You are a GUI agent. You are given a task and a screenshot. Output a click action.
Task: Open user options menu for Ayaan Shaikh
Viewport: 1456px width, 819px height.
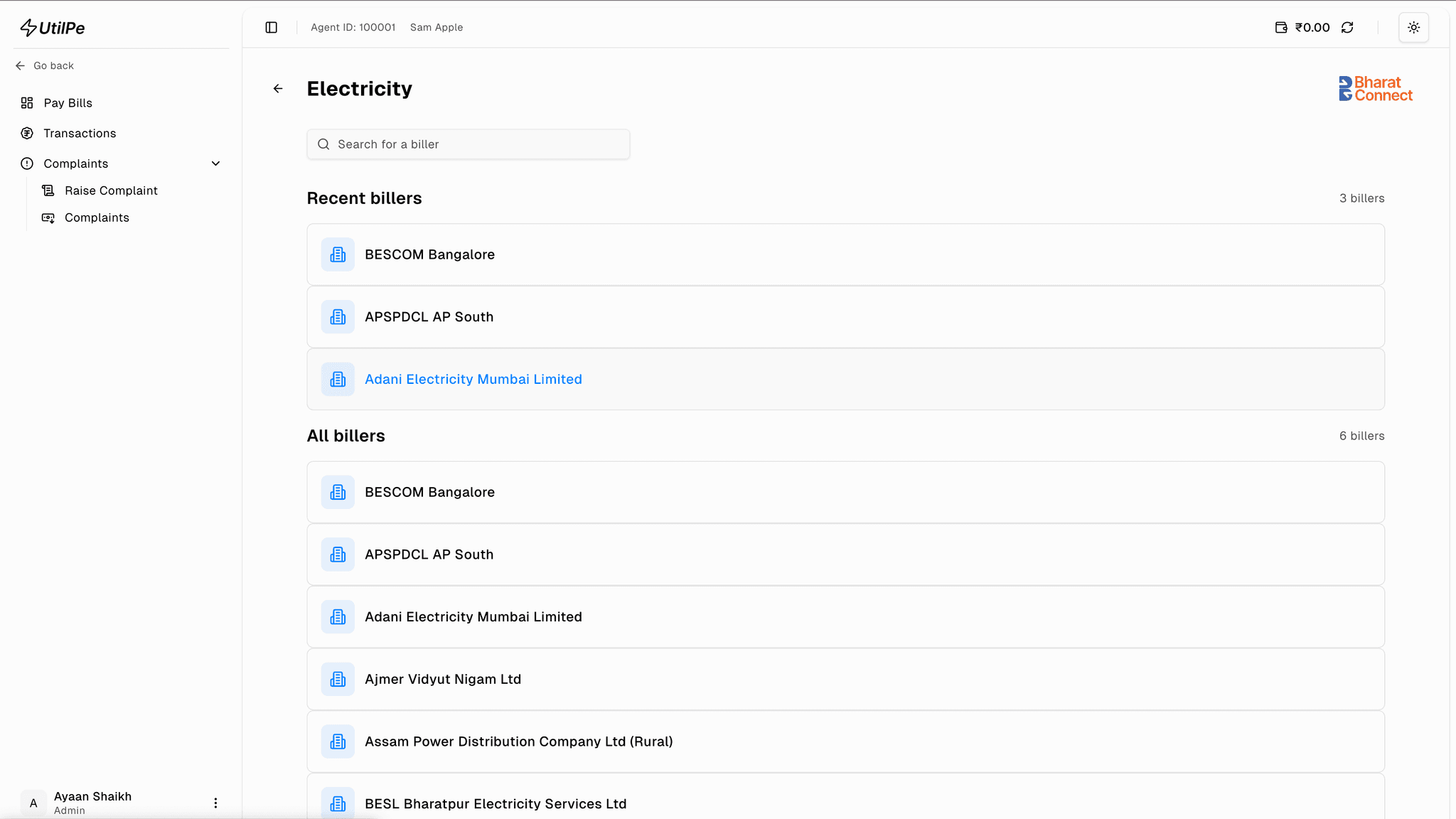tap(215, 803)
